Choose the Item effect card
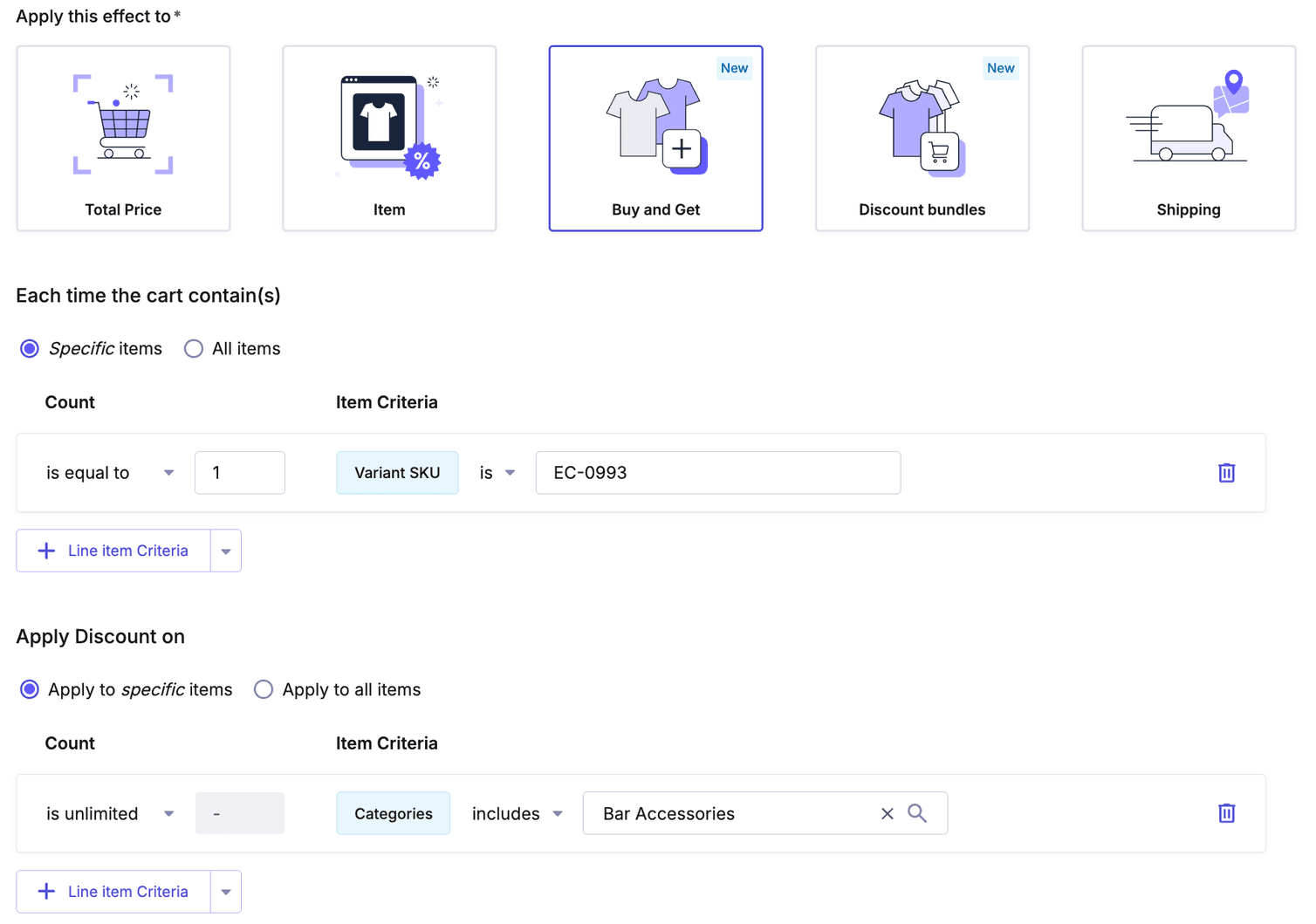The image size is (1316, 924). 389,139
